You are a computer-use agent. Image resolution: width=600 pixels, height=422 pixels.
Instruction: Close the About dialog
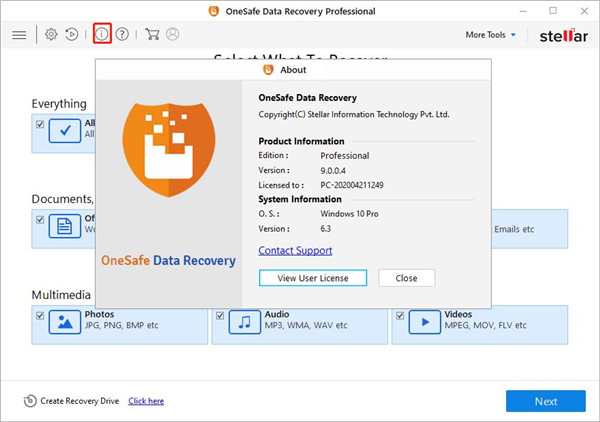pos(406,277)
